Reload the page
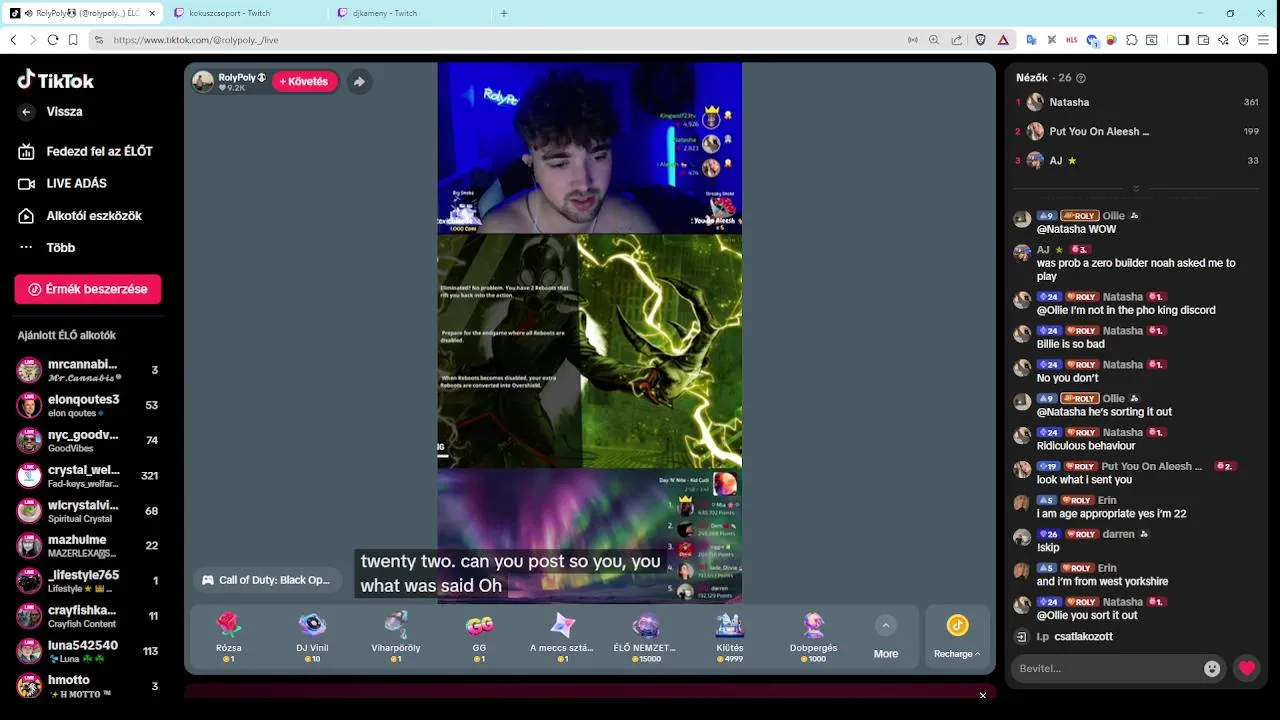1280x720 pixels. (53, 40)
